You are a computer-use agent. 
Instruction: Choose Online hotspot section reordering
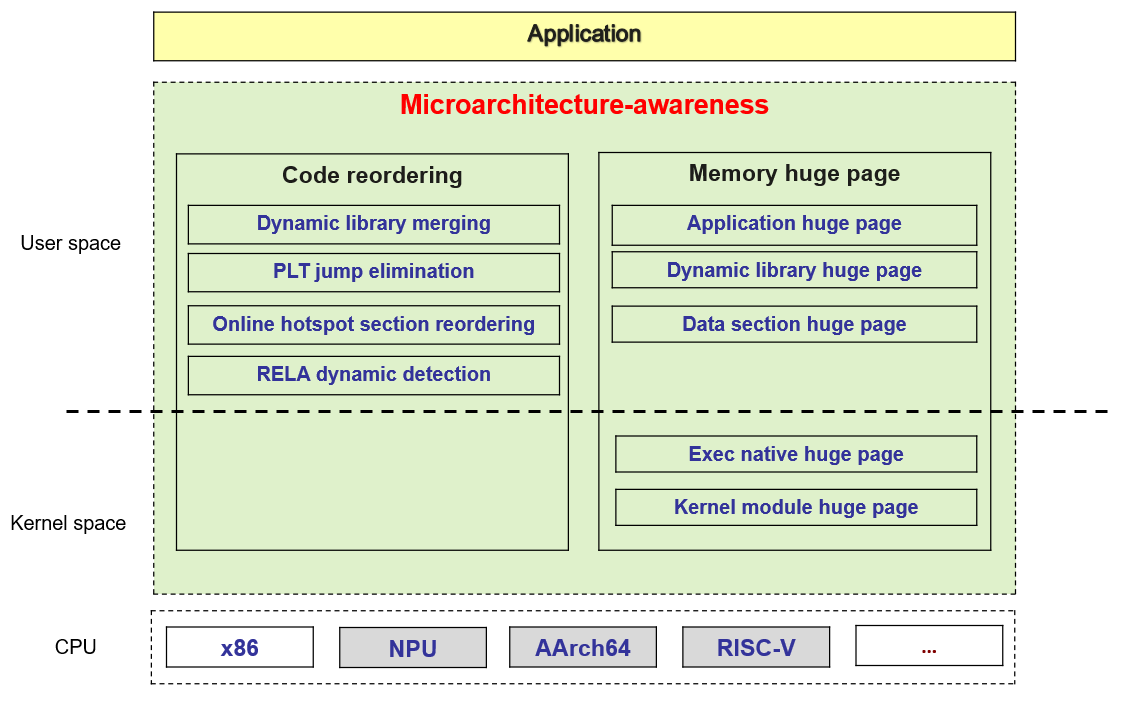coord(373,325)
